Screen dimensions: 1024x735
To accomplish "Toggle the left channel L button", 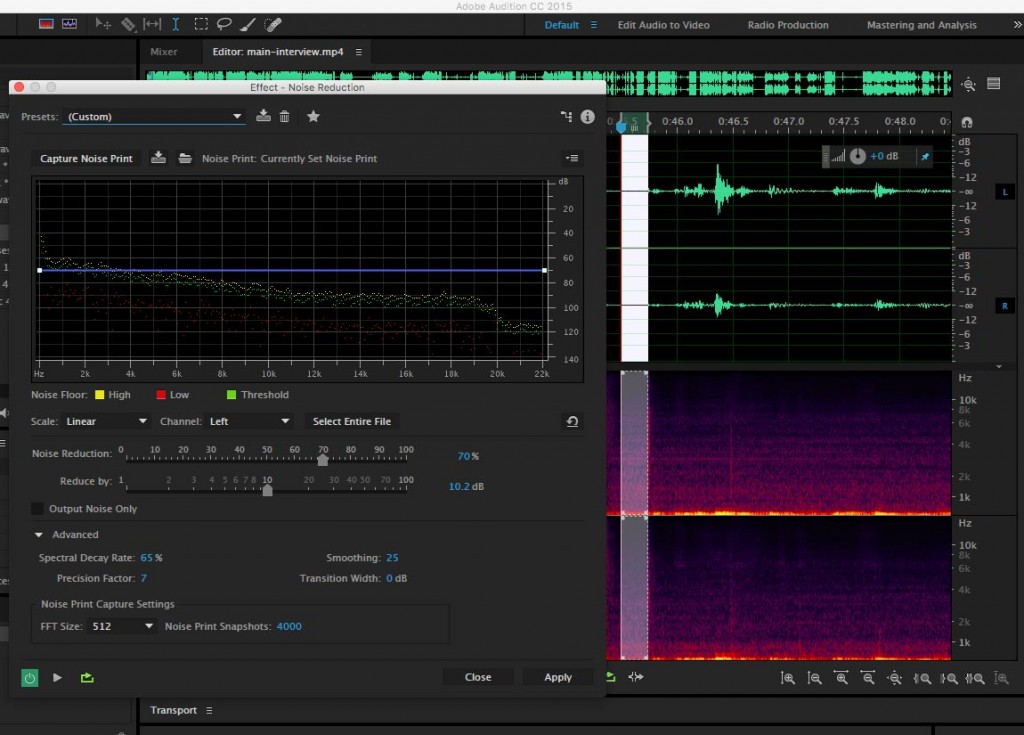I will coord(1003,191).
